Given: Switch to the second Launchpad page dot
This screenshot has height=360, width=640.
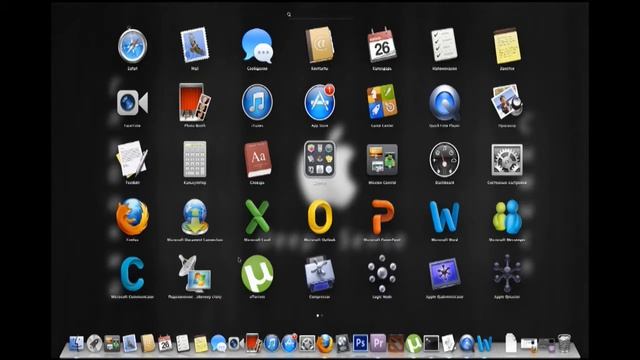Looking at the screenshot, I should pyautogui.click(x=322, y=316).
